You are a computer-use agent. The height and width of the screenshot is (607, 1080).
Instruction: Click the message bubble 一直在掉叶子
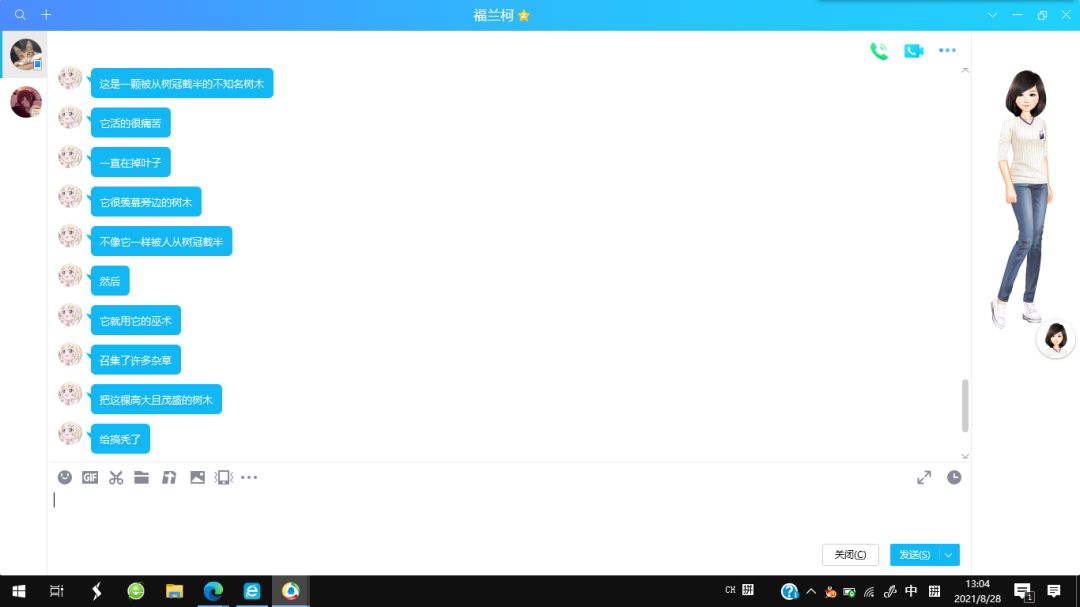tap(131, 163)
